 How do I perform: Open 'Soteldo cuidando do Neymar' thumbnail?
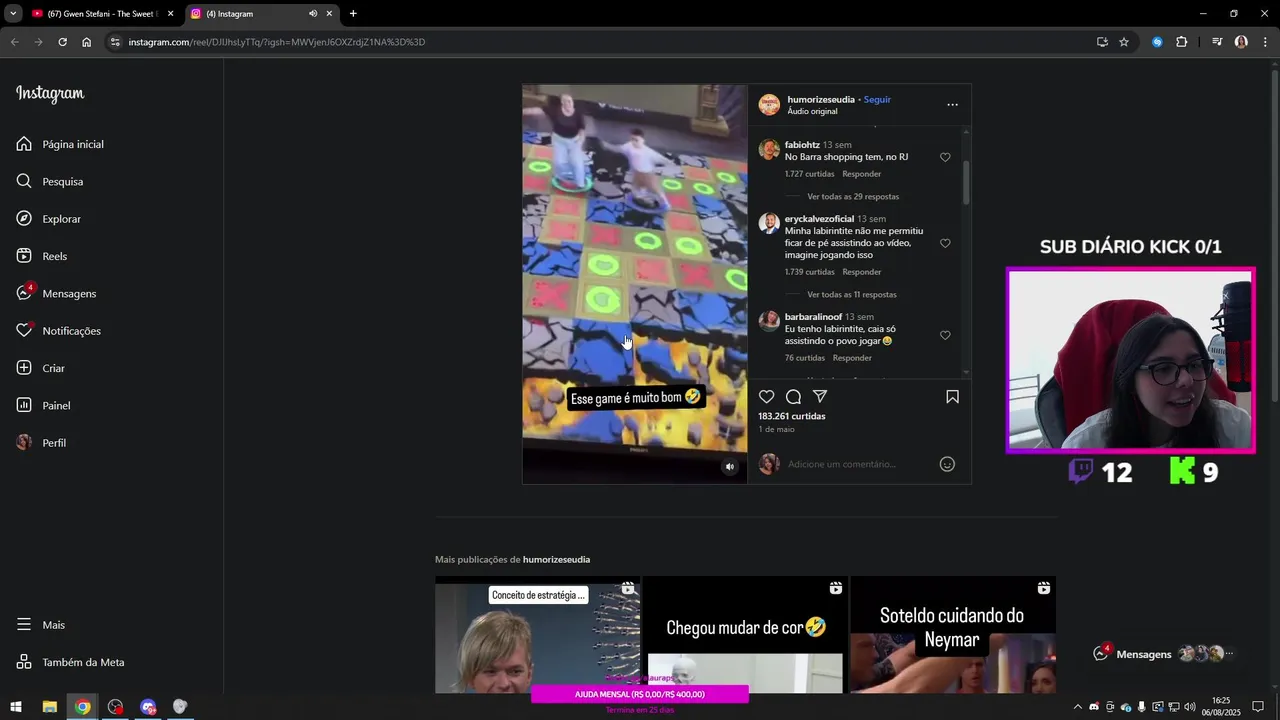point(952,635)
